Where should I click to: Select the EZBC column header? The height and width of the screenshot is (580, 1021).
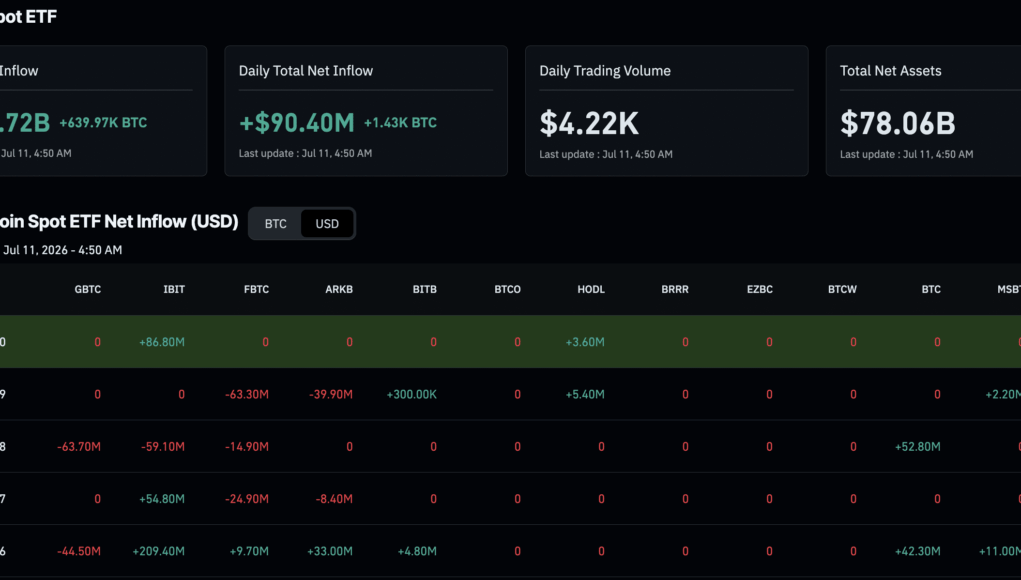[760, 290]
